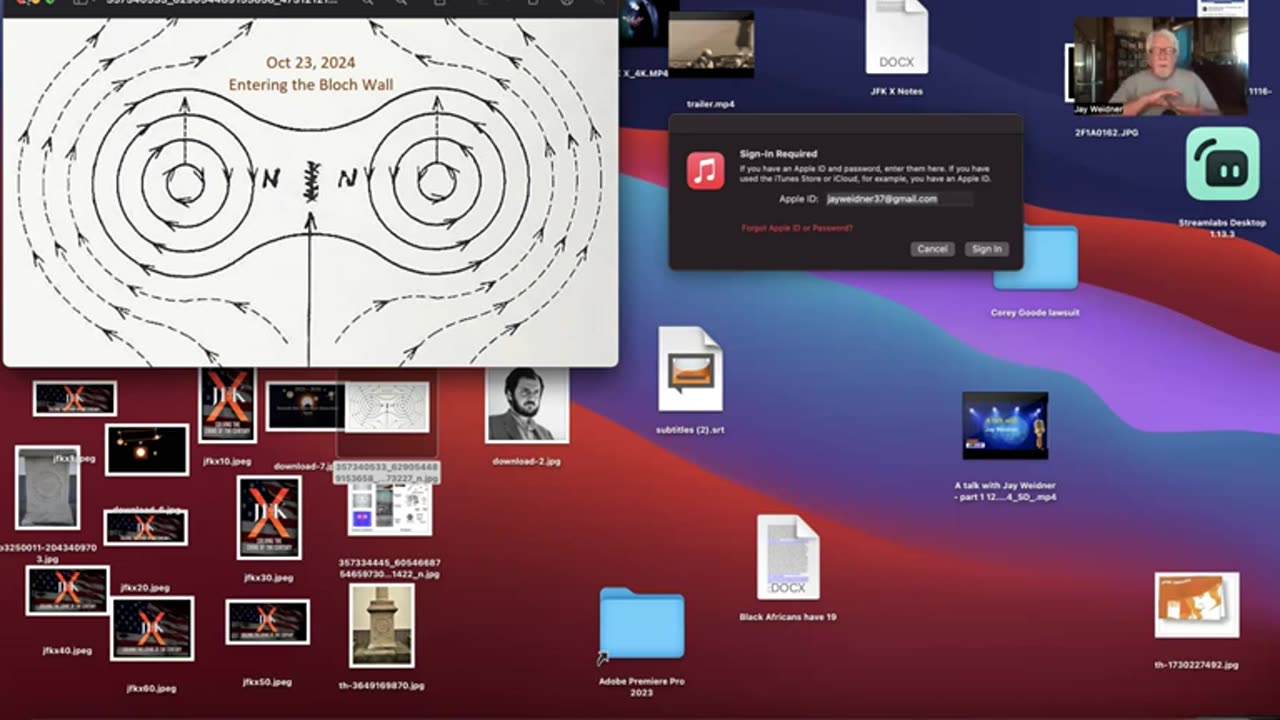Screen dimensions: 1280x720
Task: Select the download-2.jpg portrait thumbnail
Action: pyautogui.click(x=527, y=405)
